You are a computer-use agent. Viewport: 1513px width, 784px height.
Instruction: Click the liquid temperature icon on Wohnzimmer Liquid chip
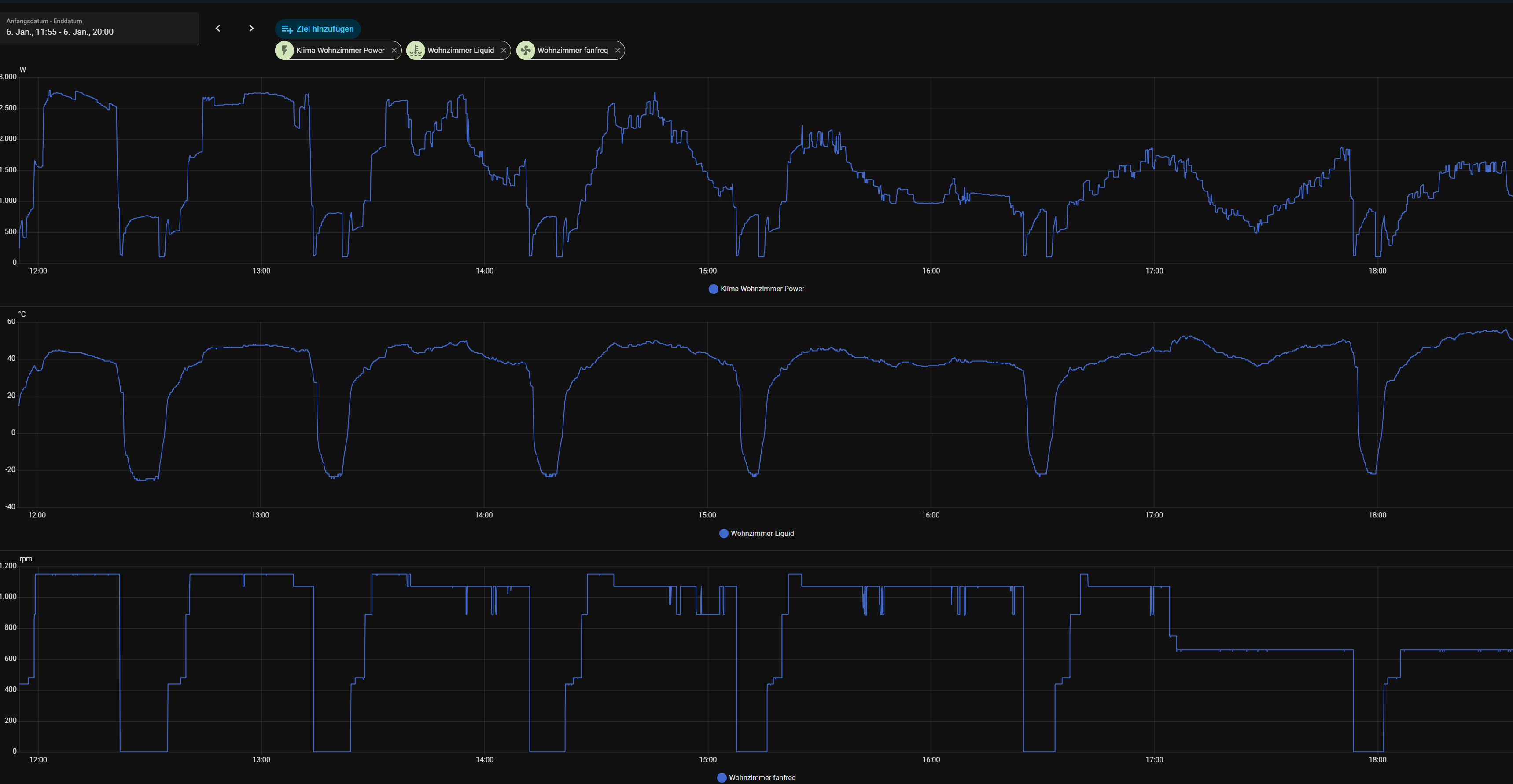pyautogui.click(x=416, y=51)
